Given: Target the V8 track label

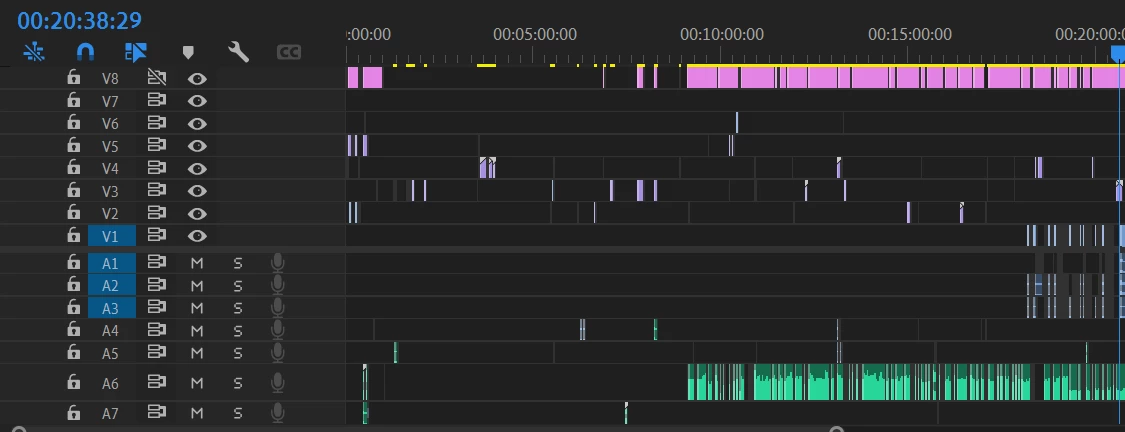Looking at the screenshot, I should pyautogui.click(x=110, y=78).
